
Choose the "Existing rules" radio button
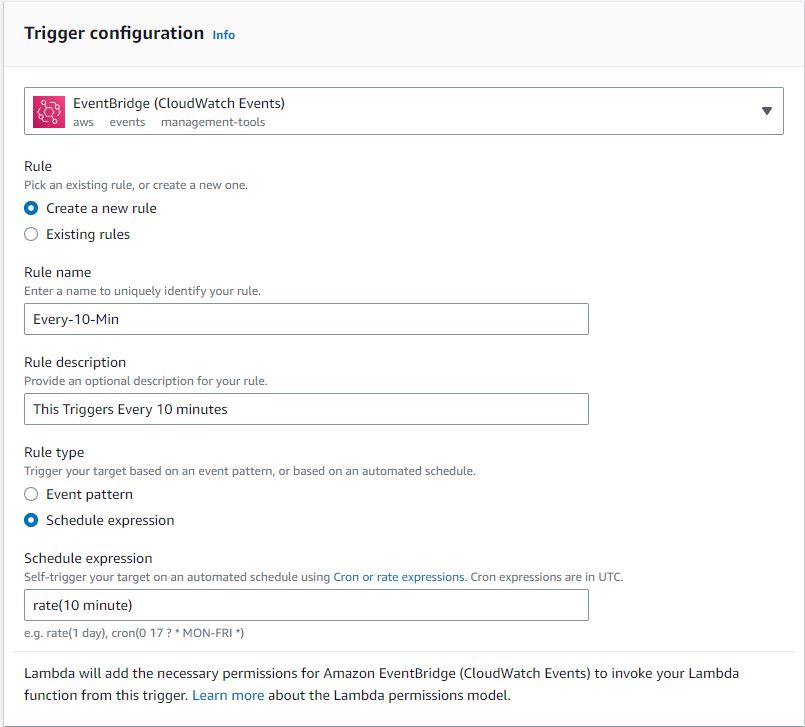[32, 235]
